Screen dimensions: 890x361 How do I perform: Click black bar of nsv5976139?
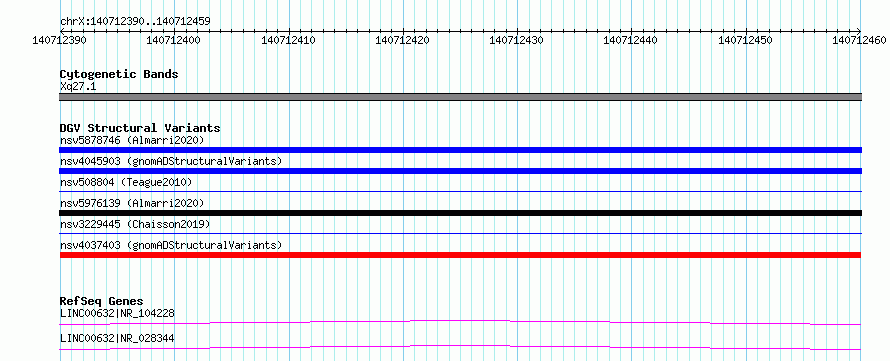(x=460, y=213)
